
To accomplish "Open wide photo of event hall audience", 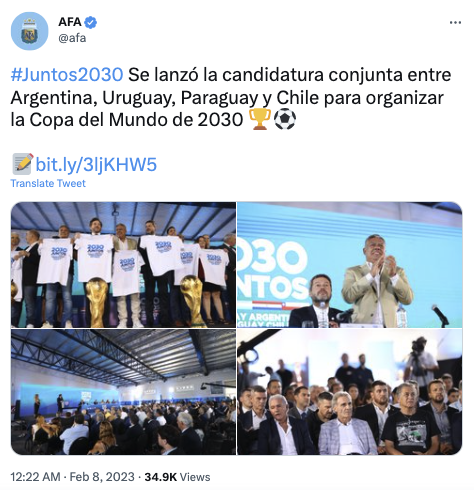I will coord(123,392).
